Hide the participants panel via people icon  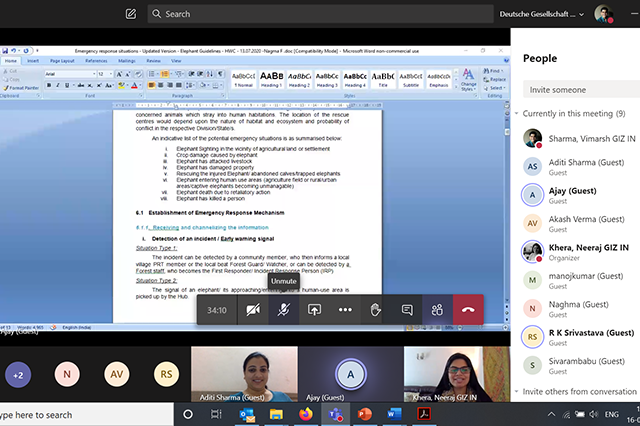click(437, 310)
